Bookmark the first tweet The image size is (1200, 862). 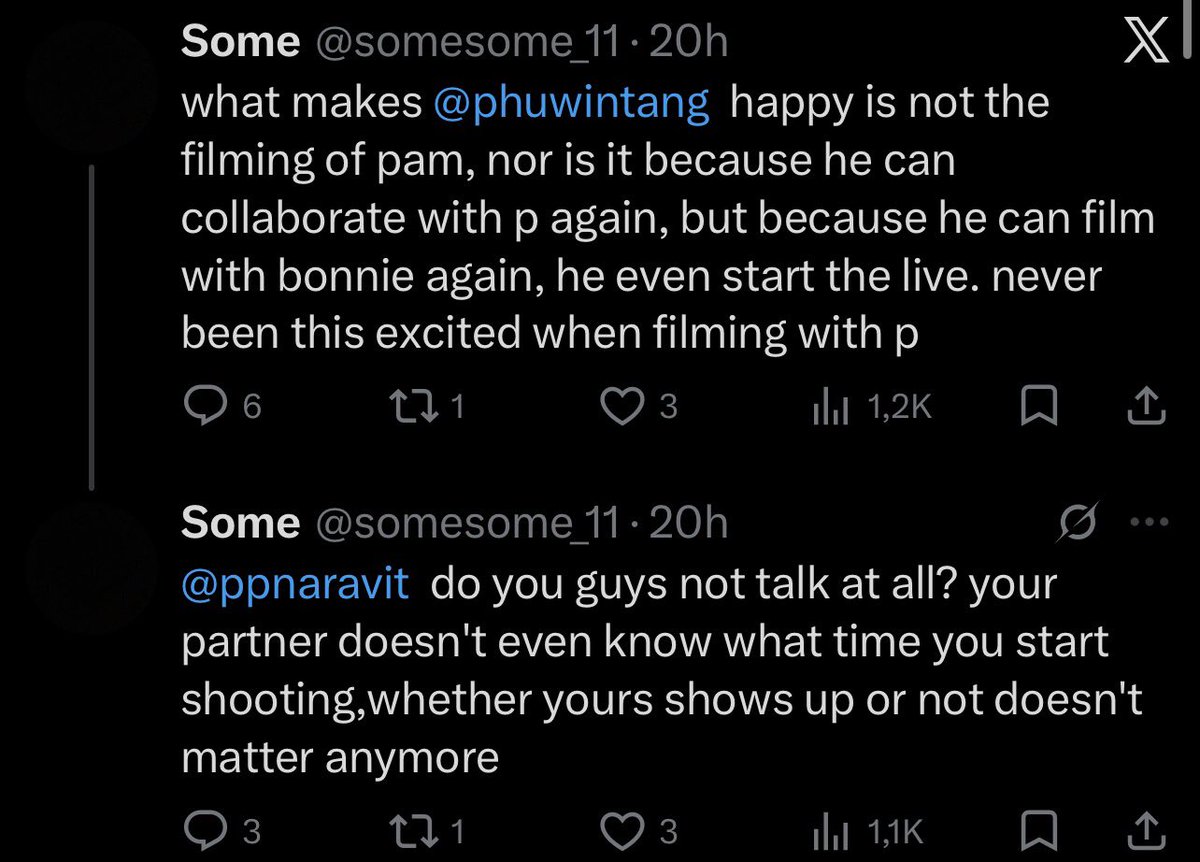(1041, 407)
